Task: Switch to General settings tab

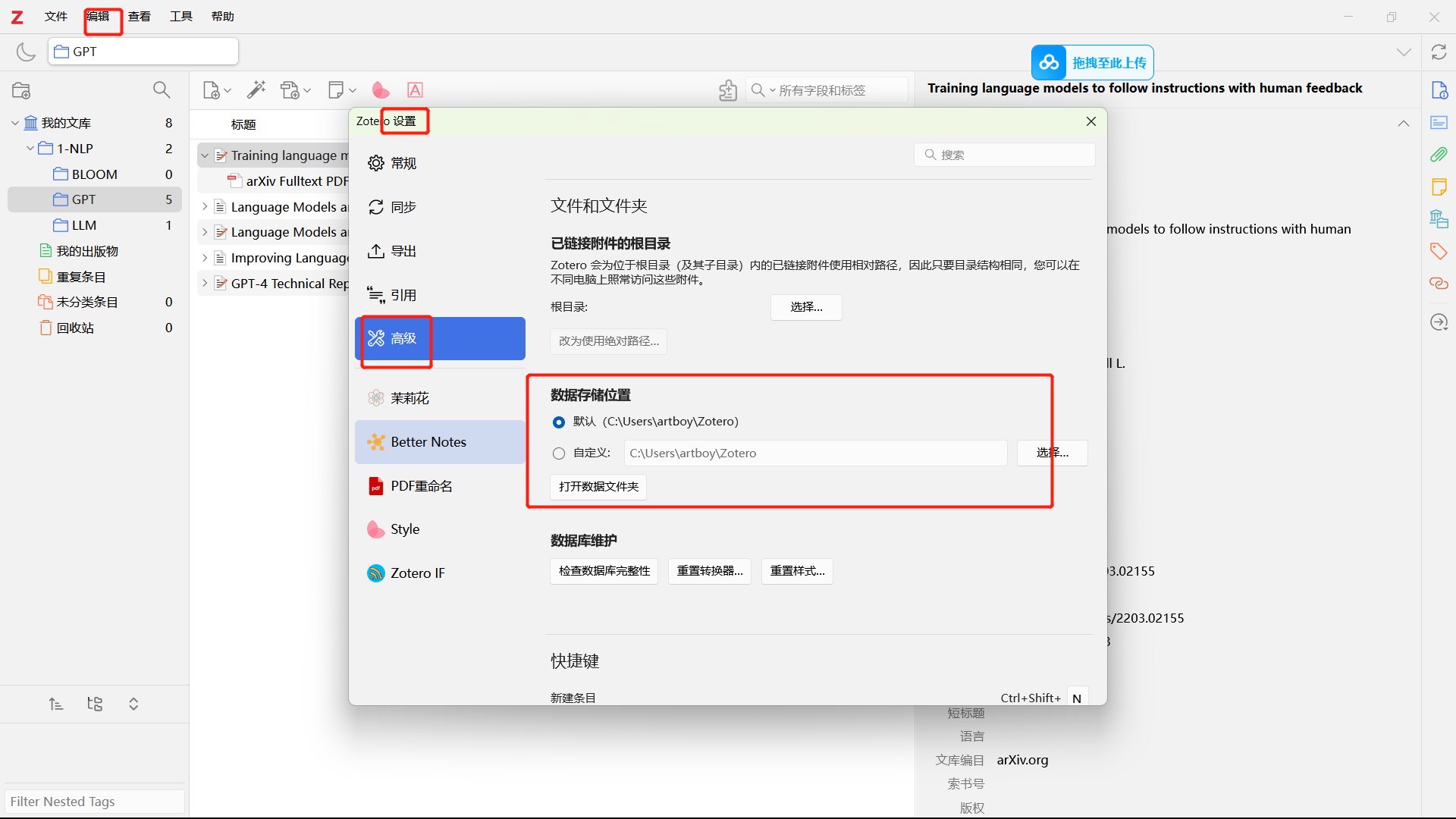Action: [440, 163]
